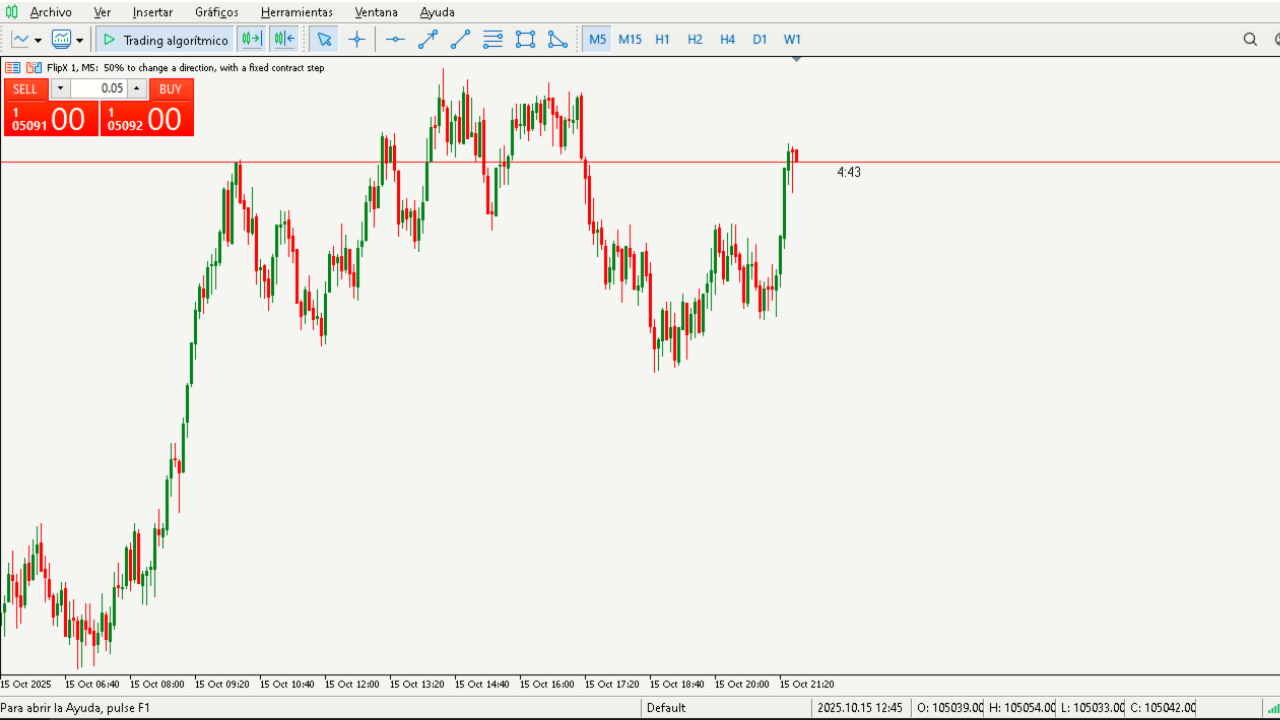Image resolution: width=1280 pixels, height=720 pixels.
Task: Enable the M15 timeframe
Action: [630, 39]
